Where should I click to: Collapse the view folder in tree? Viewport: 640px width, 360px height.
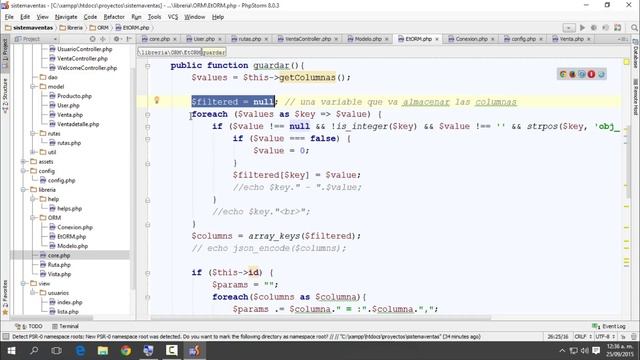(x=24, y=284)
